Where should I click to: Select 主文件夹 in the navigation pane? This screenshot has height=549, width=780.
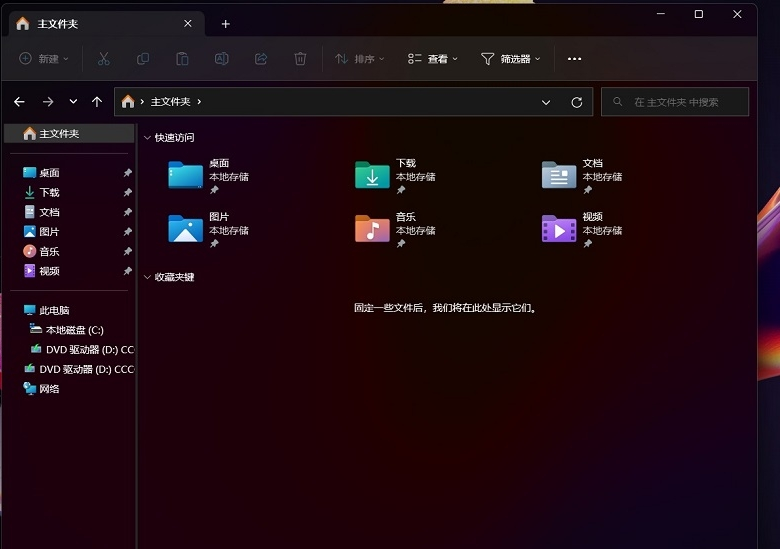coord(69,133)
